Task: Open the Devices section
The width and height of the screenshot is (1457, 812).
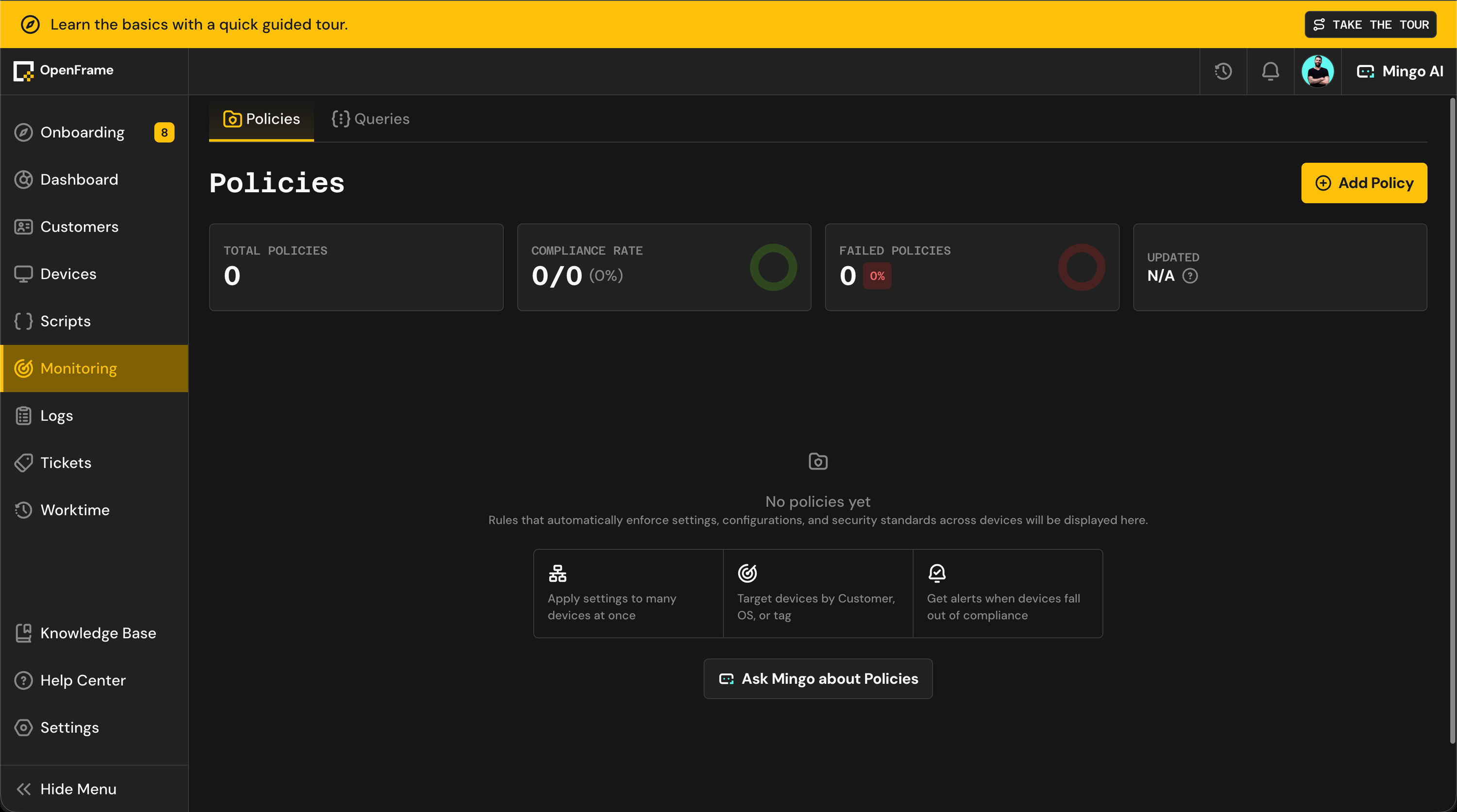Action: click(x=94, y=274)
